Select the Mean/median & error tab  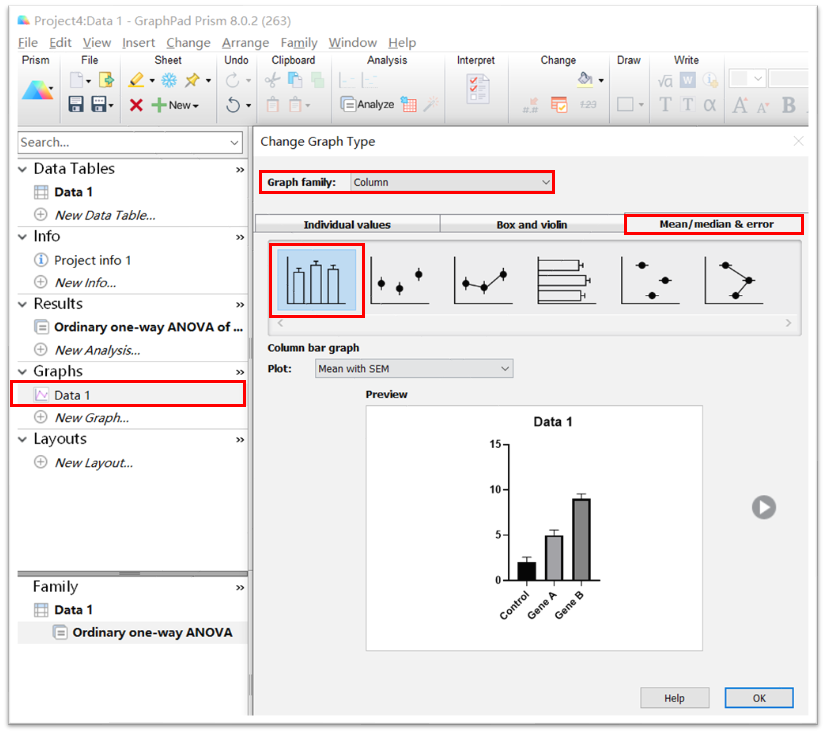[715, 224]
